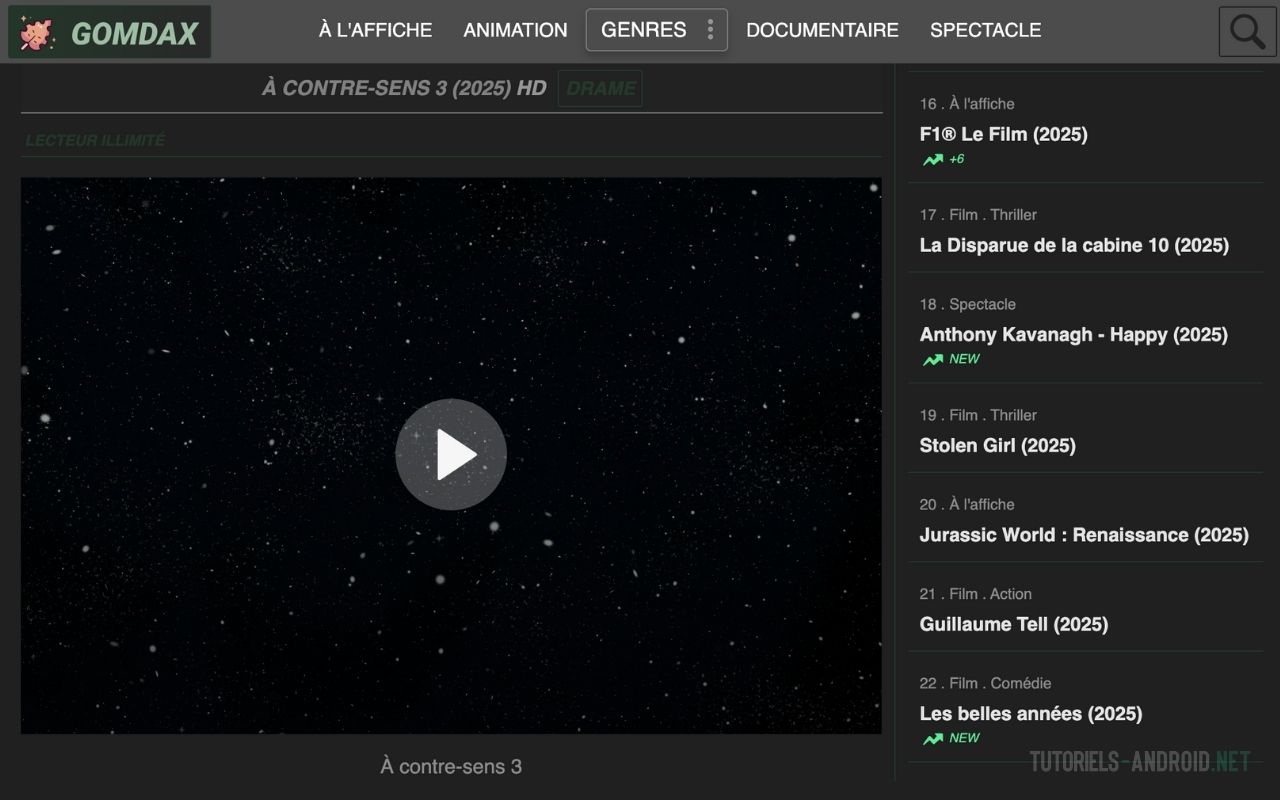Open La Disparue de la cabine 10
This screenshot has width=1280, height=800.
coord(1074,245)
